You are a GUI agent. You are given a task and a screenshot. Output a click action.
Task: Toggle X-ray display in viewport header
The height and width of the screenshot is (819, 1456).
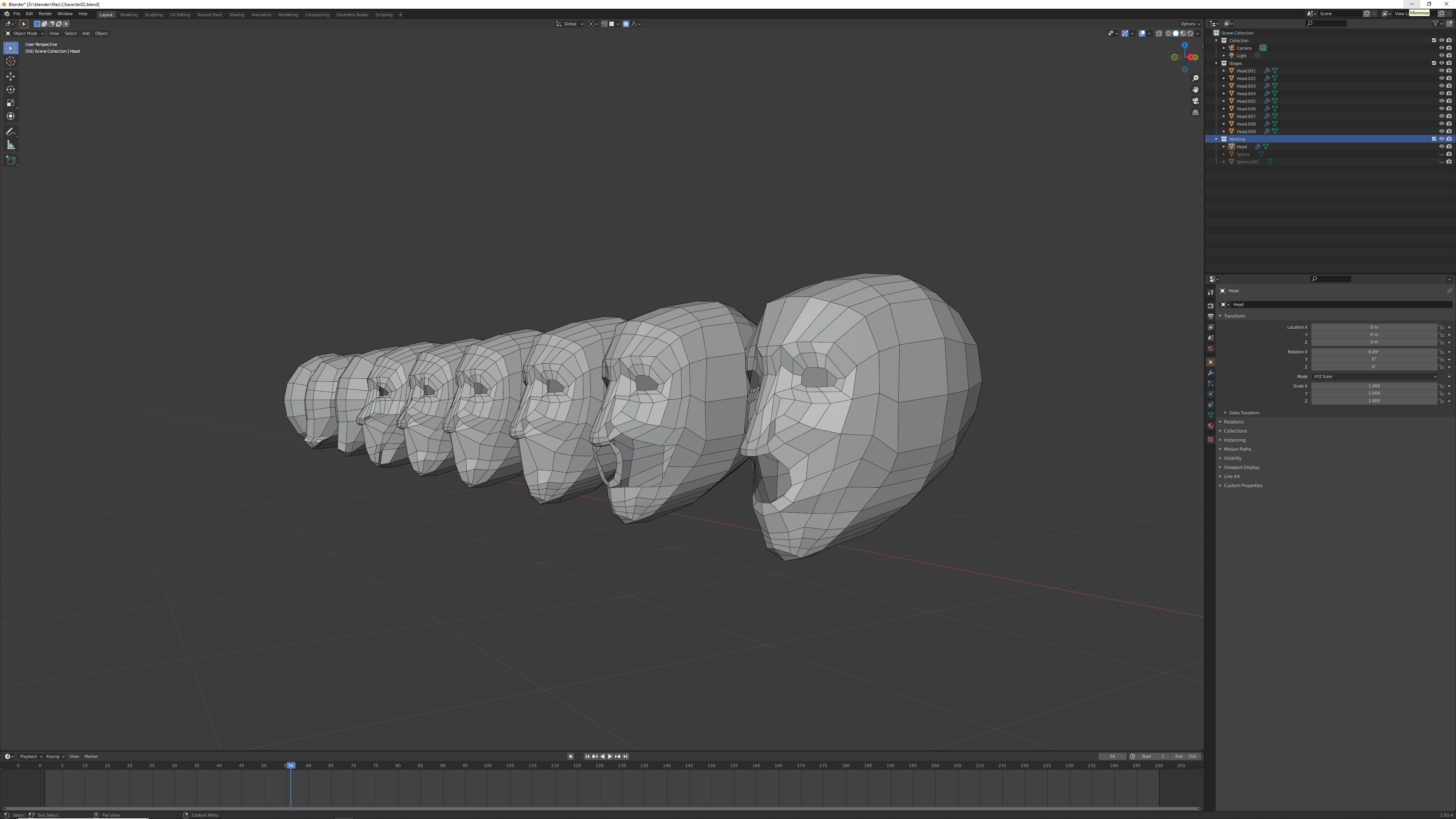[1159, 33]
